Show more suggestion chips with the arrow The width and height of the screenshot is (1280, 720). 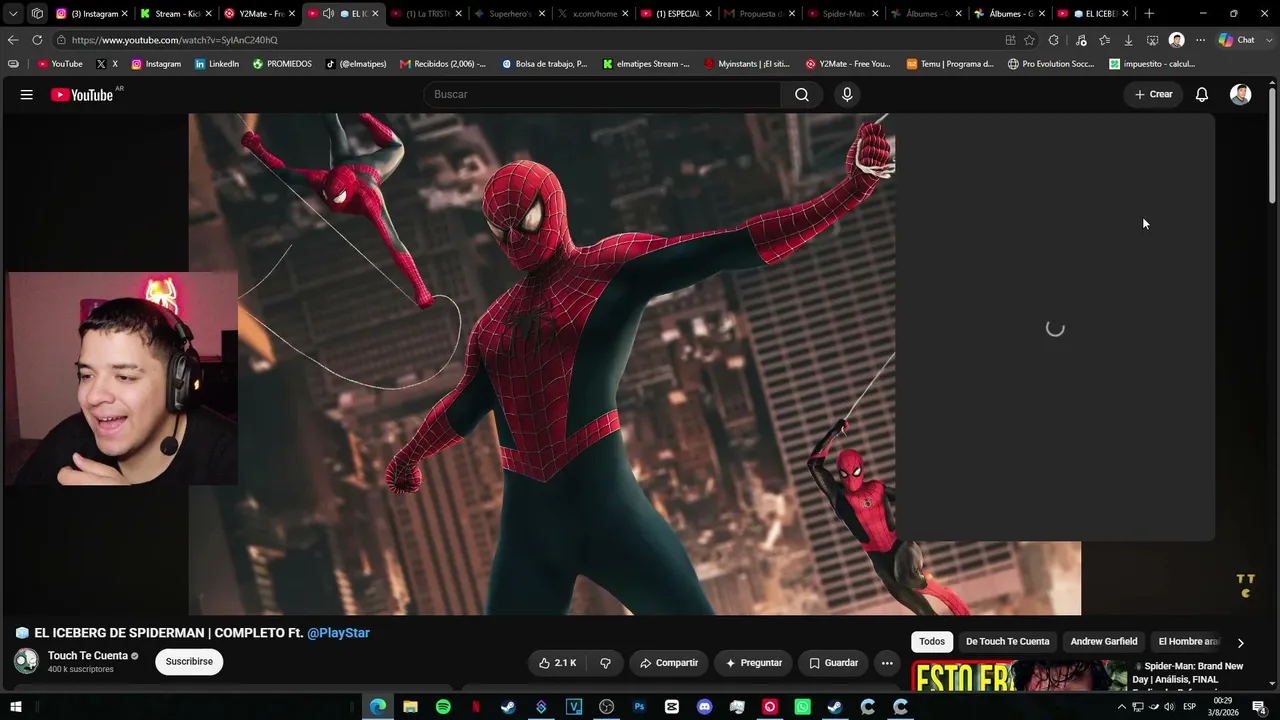[1240, 643]
